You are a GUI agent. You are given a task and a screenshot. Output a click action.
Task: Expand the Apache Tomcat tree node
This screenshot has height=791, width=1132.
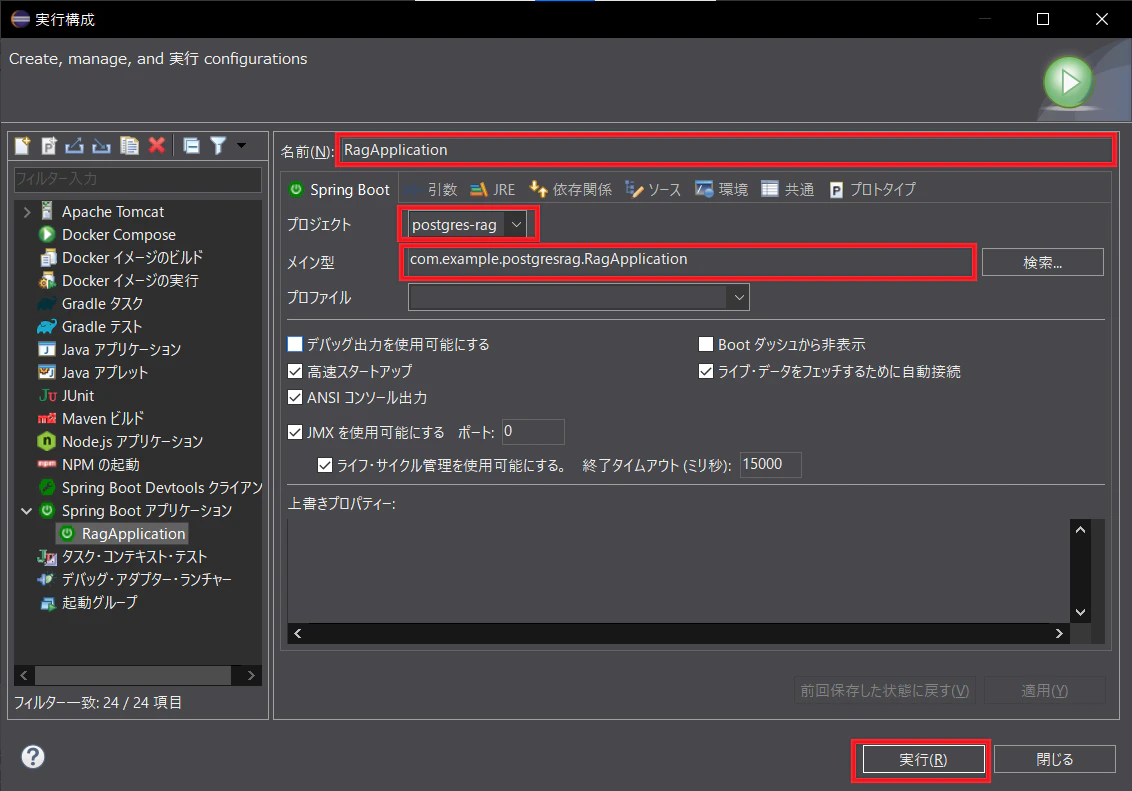tap(27, 212)
